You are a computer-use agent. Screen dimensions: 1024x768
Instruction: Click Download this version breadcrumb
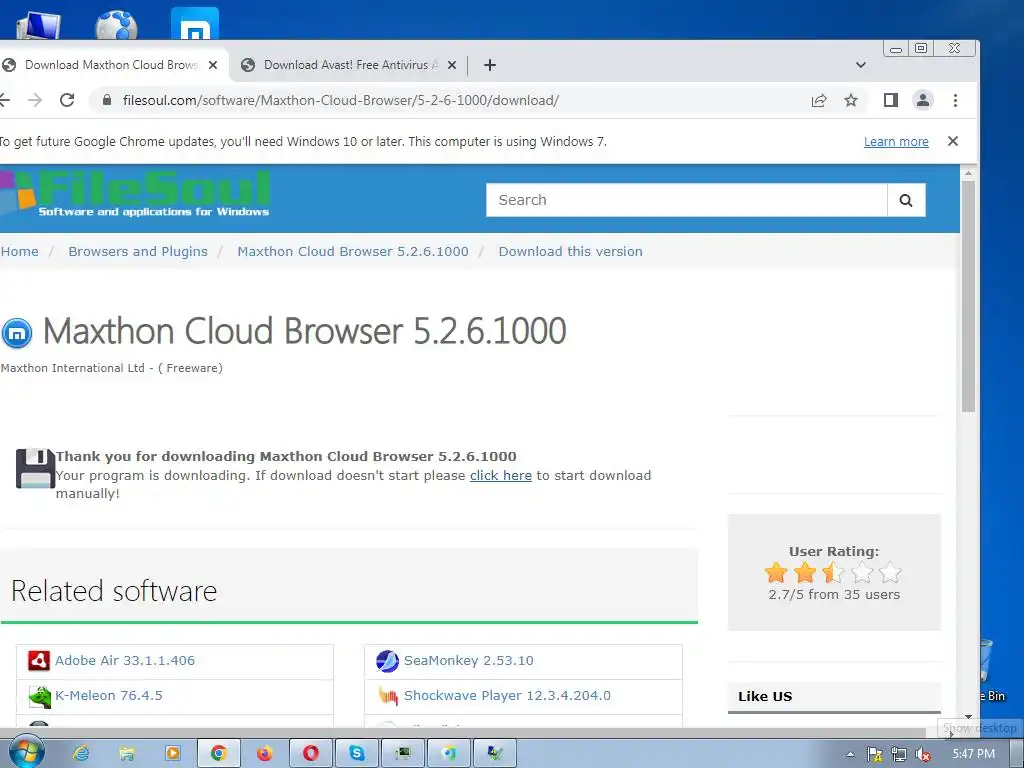point(571,251)
